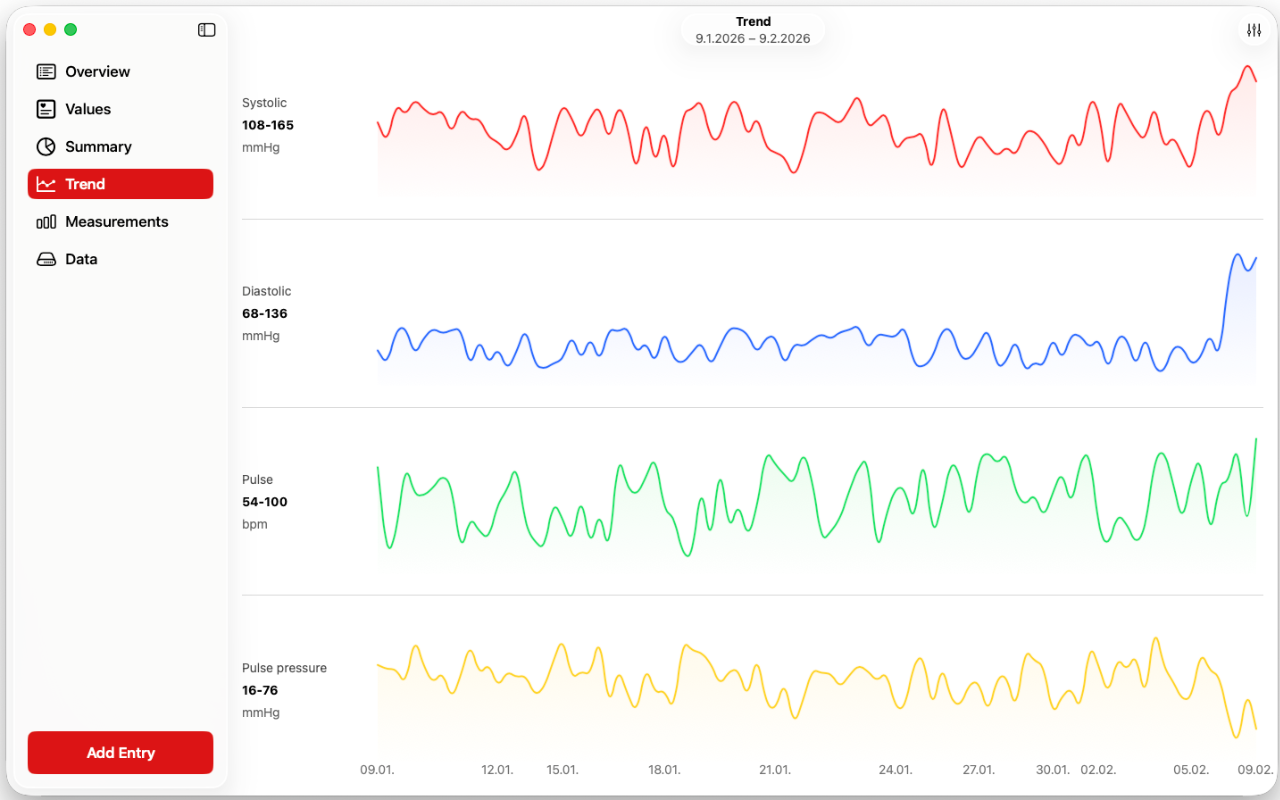Toggle the sidebar with the panel icon
Image resolution: width=1280 pixels, height=800 pixels.
206,30
